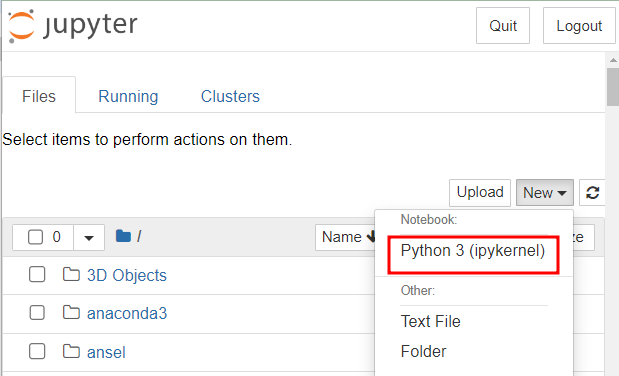Click the ansel folder icon
The image size is (619, 376).
(71, 351)
